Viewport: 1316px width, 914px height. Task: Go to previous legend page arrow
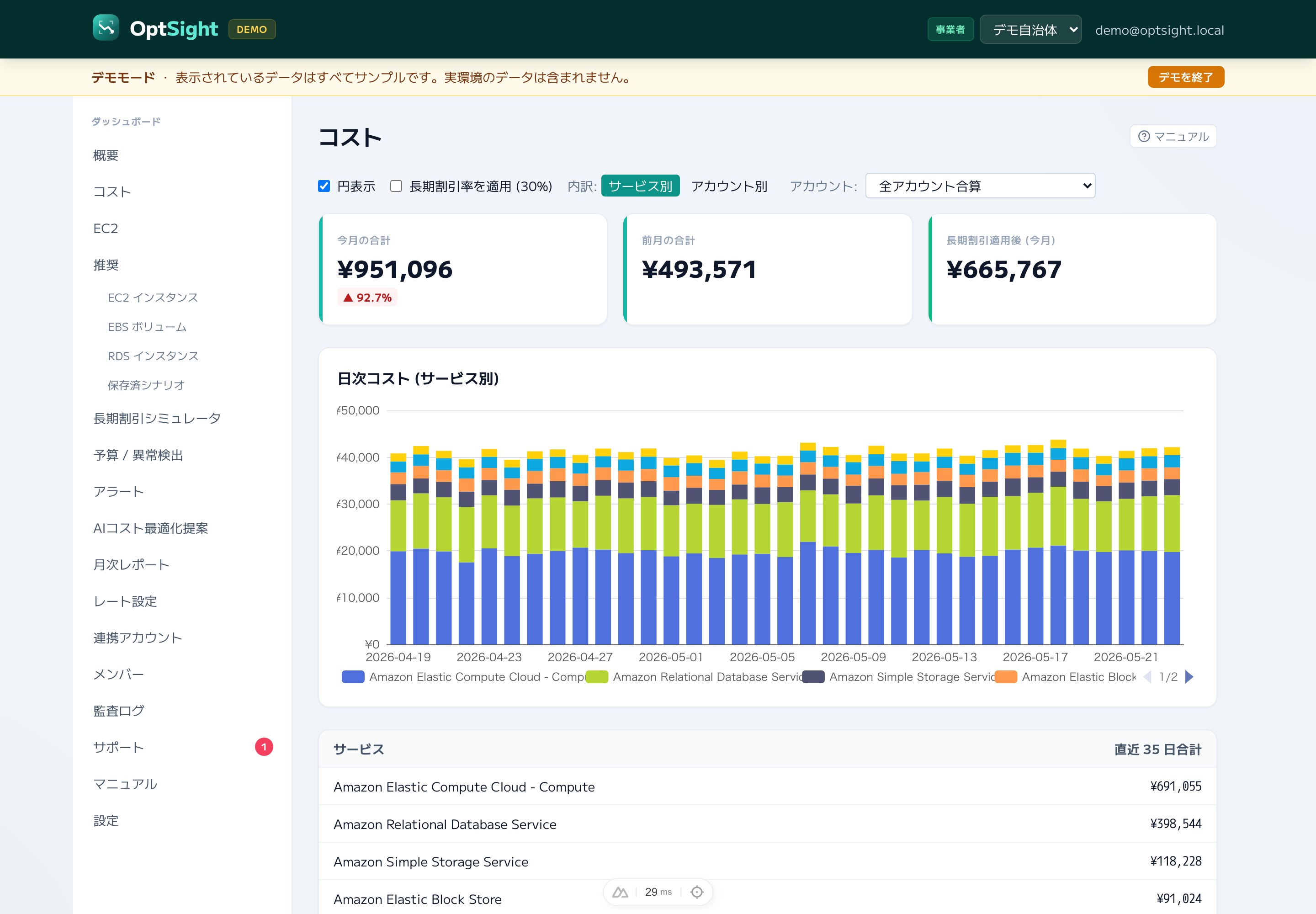coord(1147,677)
